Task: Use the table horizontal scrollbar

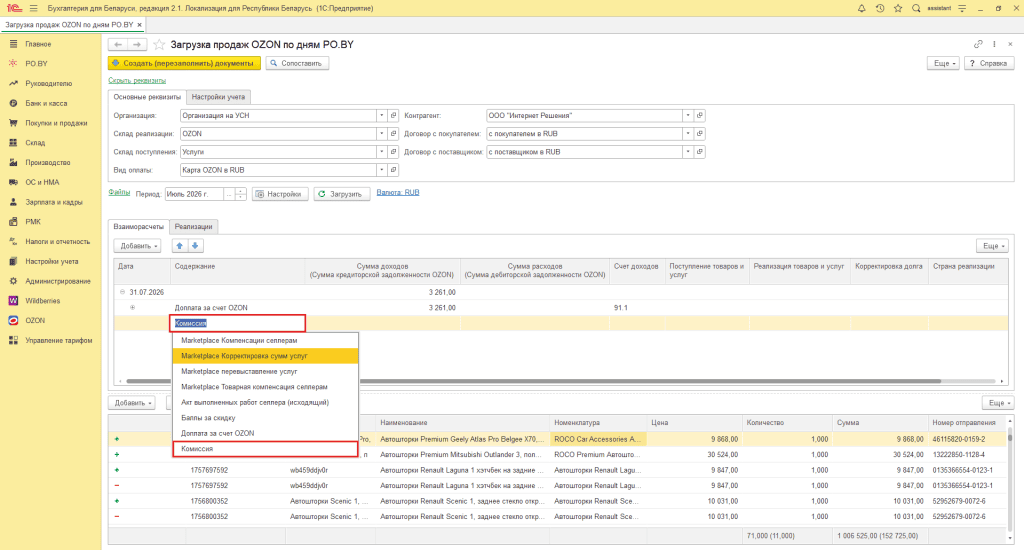Action: [x=533, y=381]
